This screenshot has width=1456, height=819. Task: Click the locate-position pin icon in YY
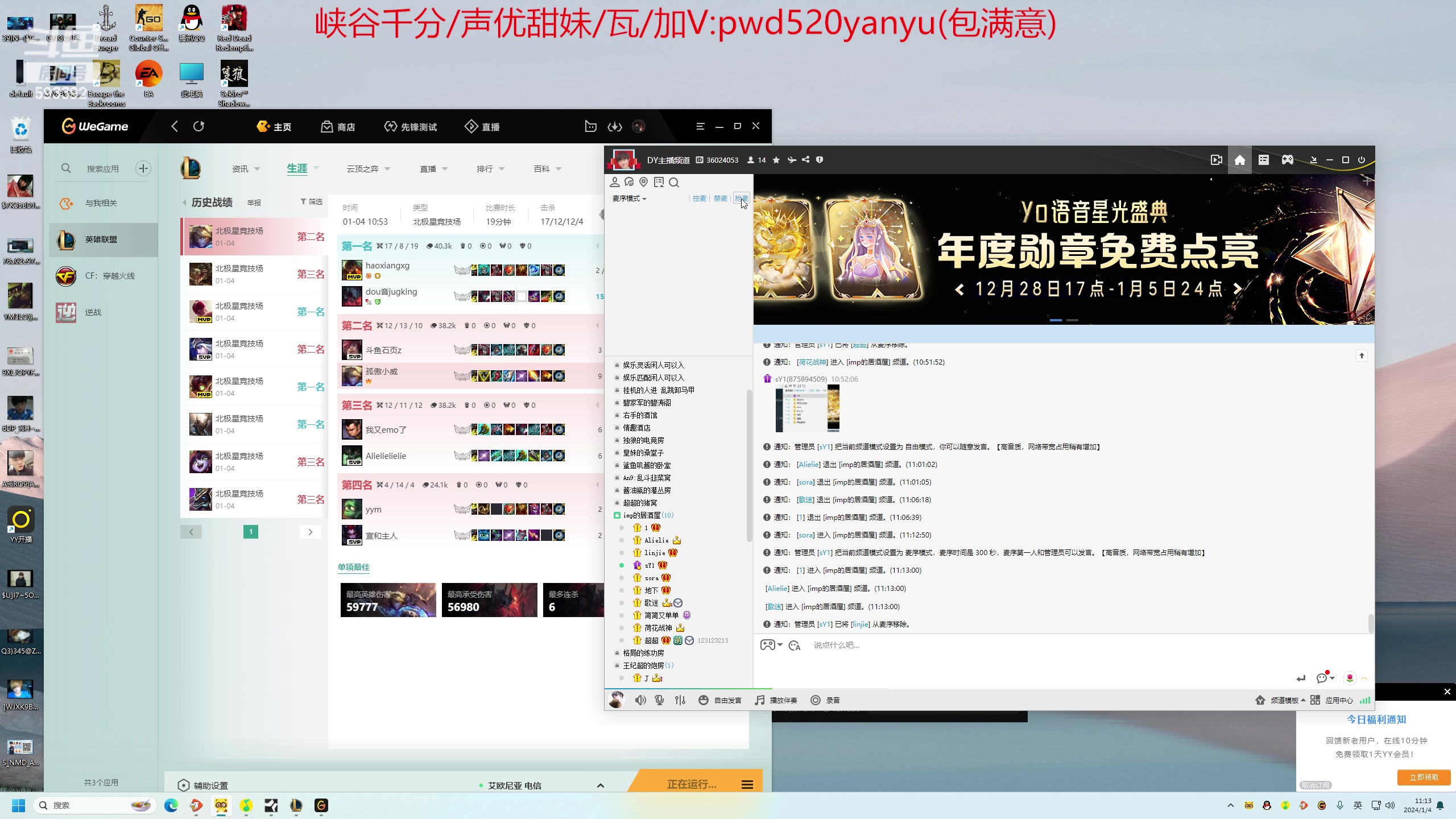[644, 182]
